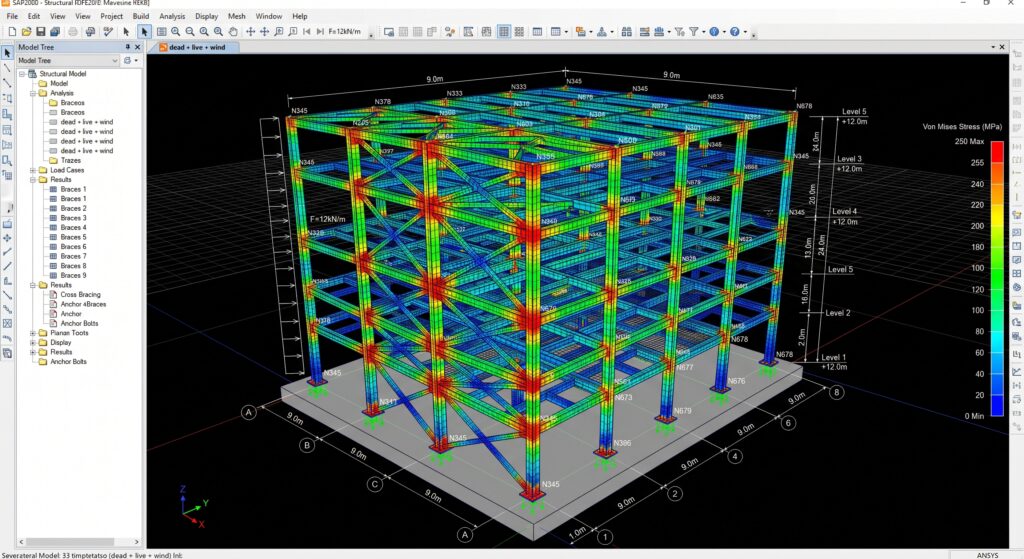Screen dimensions: 1024x559
Task: Pin the Model Tree panel
Action: (127, 47)
